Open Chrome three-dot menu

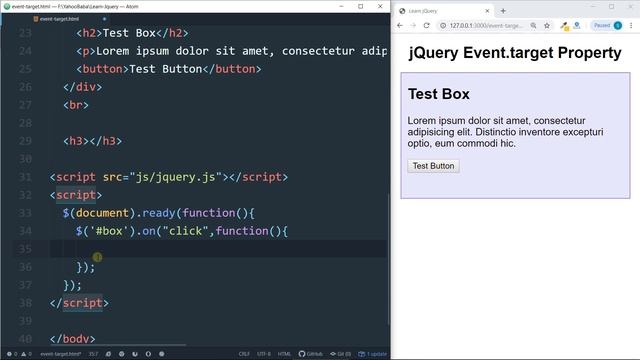coord(631,25)
